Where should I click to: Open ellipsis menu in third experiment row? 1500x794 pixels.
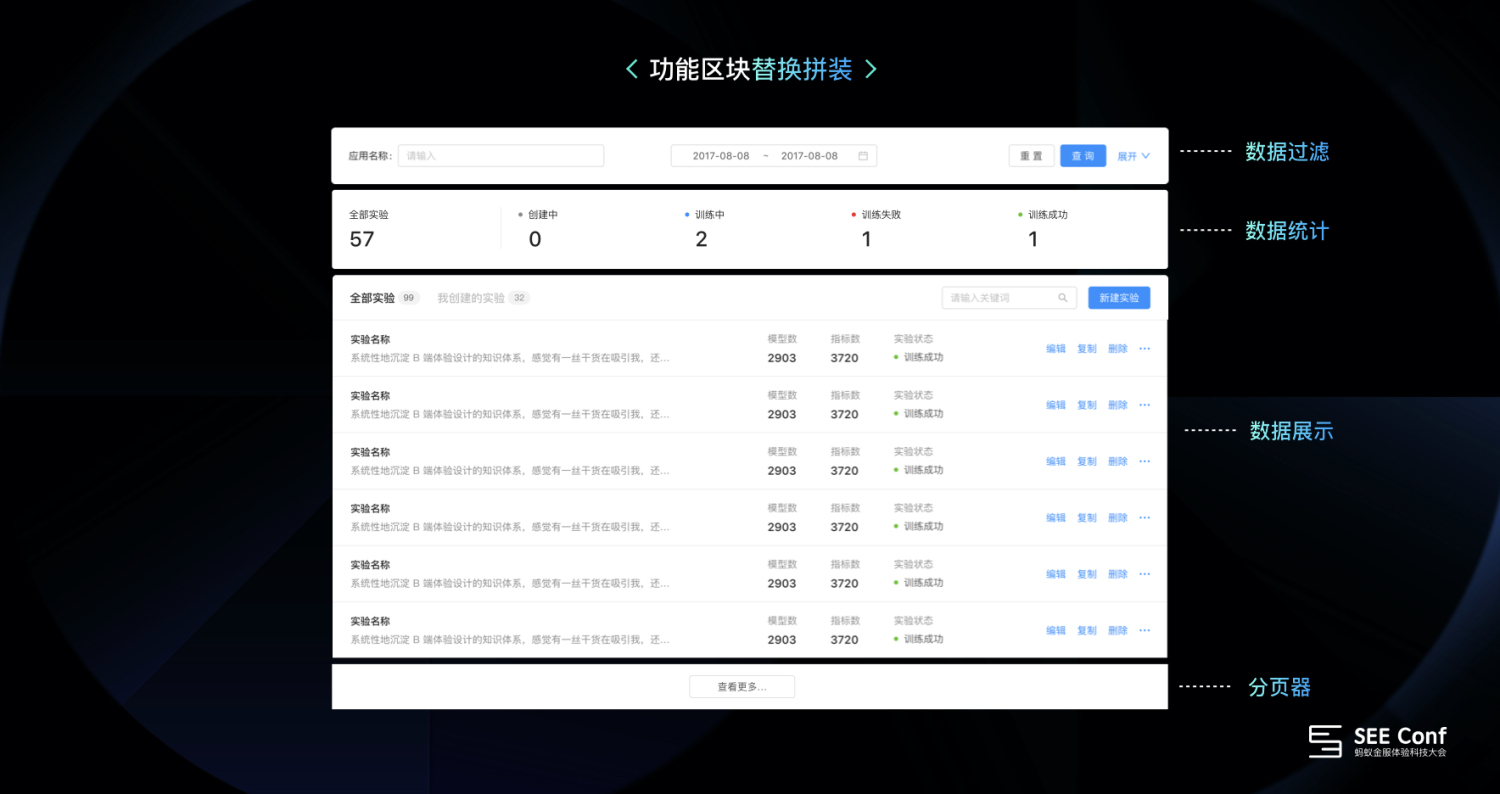1145,461
